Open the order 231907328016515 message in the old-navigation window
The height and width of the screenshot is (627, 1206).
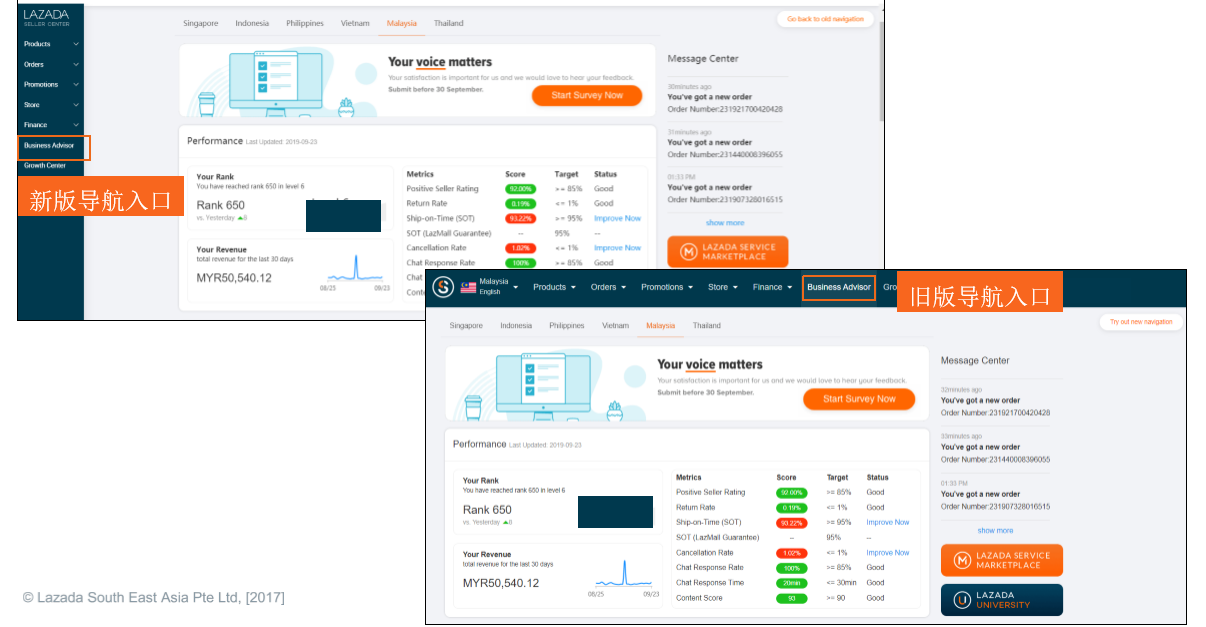(996, 495)
